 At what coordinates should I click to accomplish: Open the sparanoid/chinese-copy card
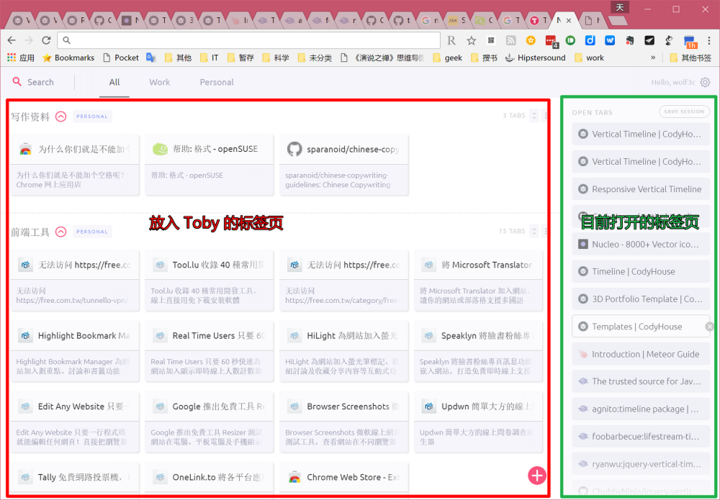click(x=344, y=165)
